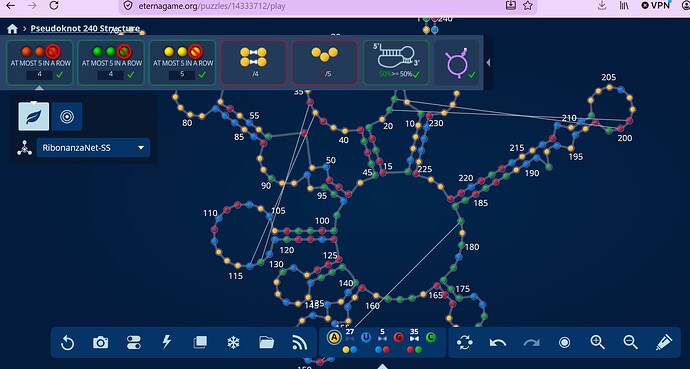
Task: Reset the puzzle with the circular arrow
Action: tap(67, 342)
